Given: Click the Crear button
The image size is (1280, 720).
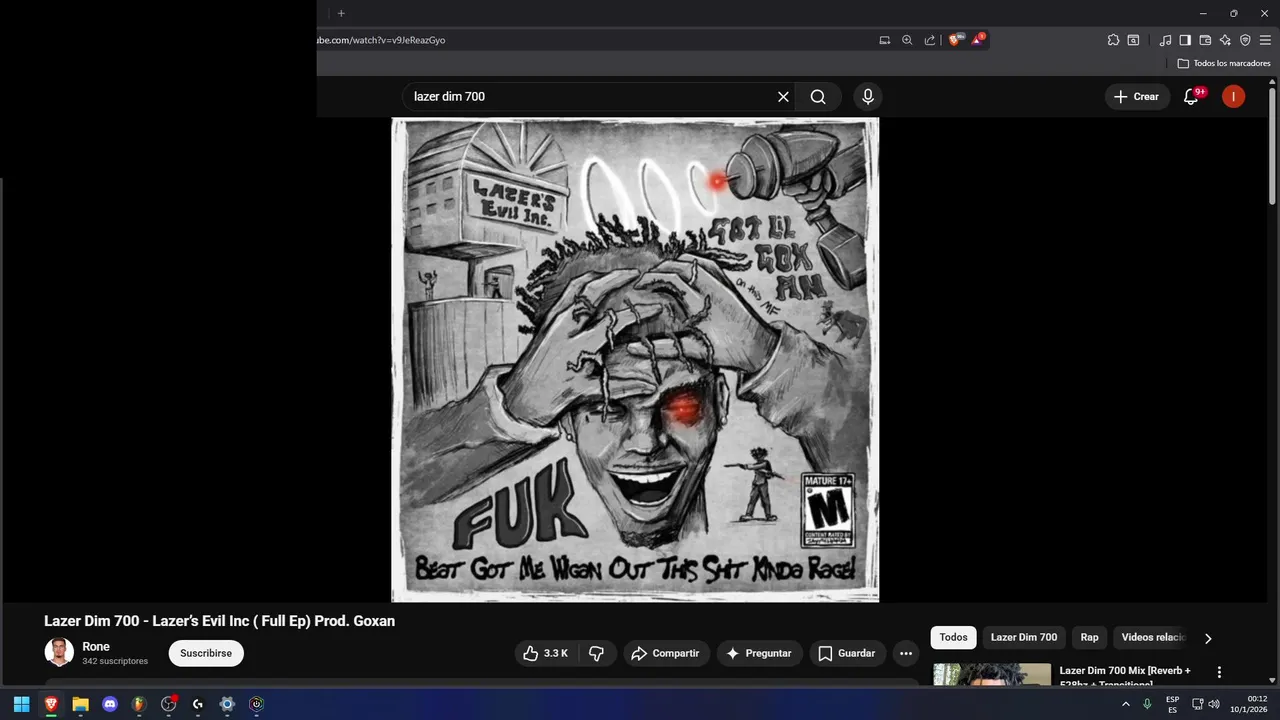Looking at the screenshot, I should (x=1137, y=97).
